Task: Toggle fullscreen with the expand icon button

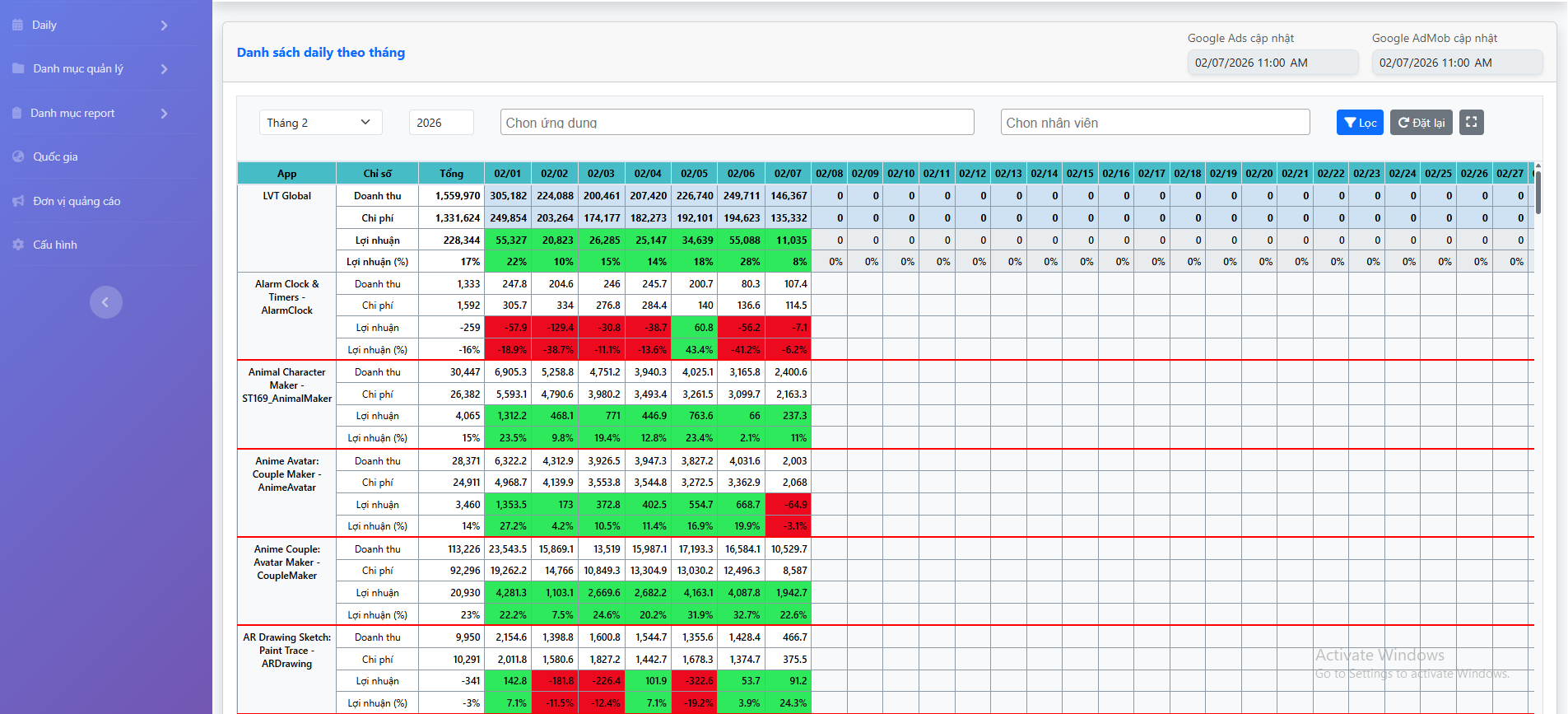Action: pyautogui.click(x=1471, y=122)
